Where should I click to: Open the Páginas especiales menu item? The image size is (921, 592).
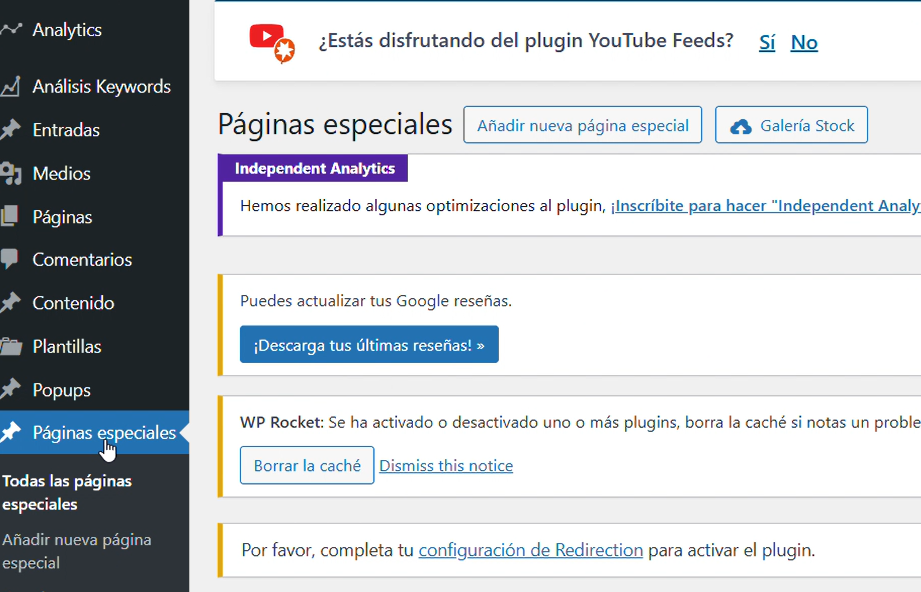pyautogui.click(x=104, y=433)
